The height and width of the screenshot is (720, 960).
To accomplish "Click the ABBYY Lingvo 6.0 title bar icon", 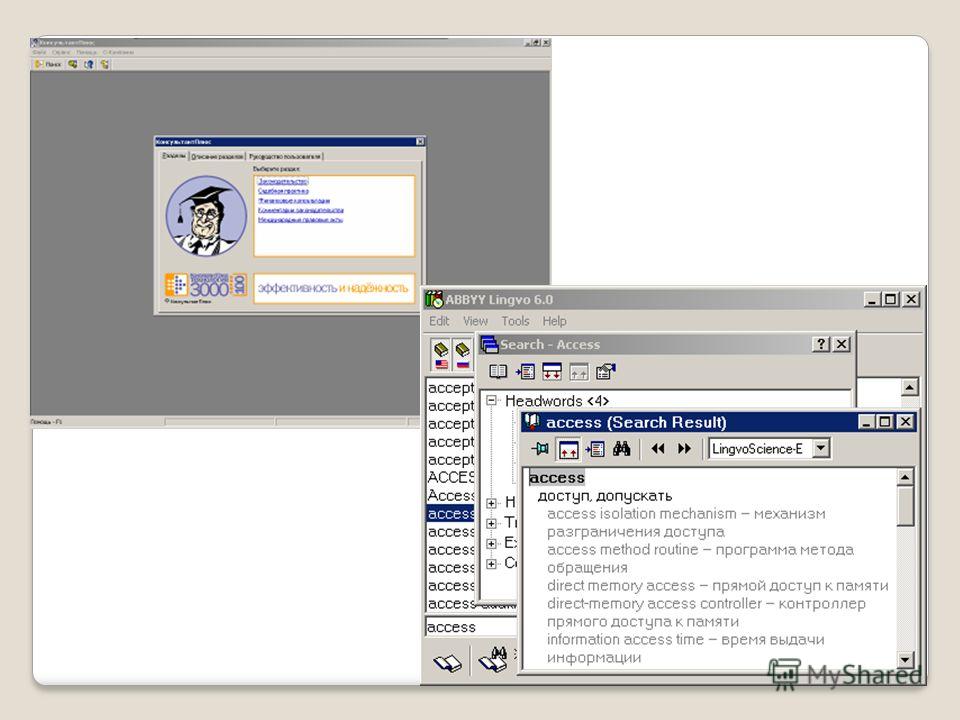I will coord(434,299).
